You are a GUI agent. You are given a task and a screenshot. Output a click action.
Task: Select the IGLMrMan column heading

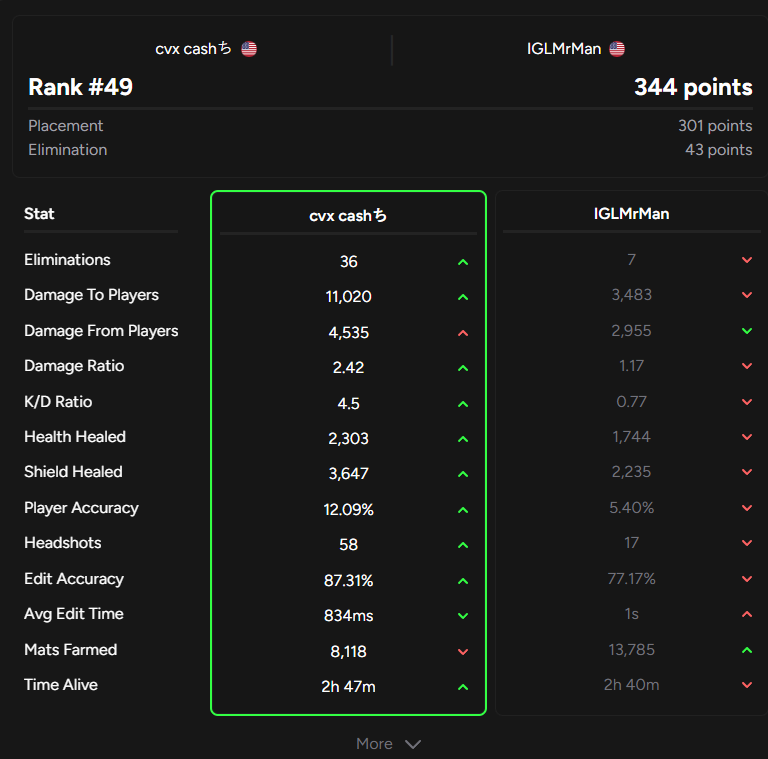coord(631,214)
